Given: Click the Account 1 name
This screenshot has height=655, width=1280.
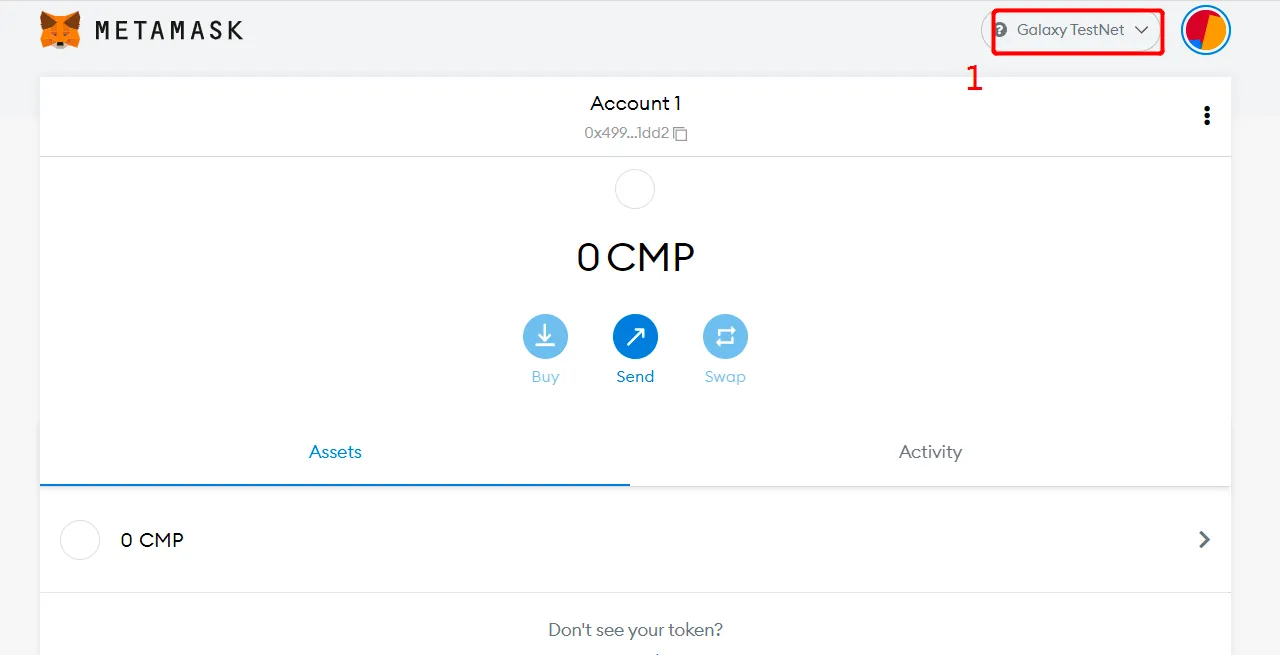Looking at the screenshot, I should click(635, 103).
